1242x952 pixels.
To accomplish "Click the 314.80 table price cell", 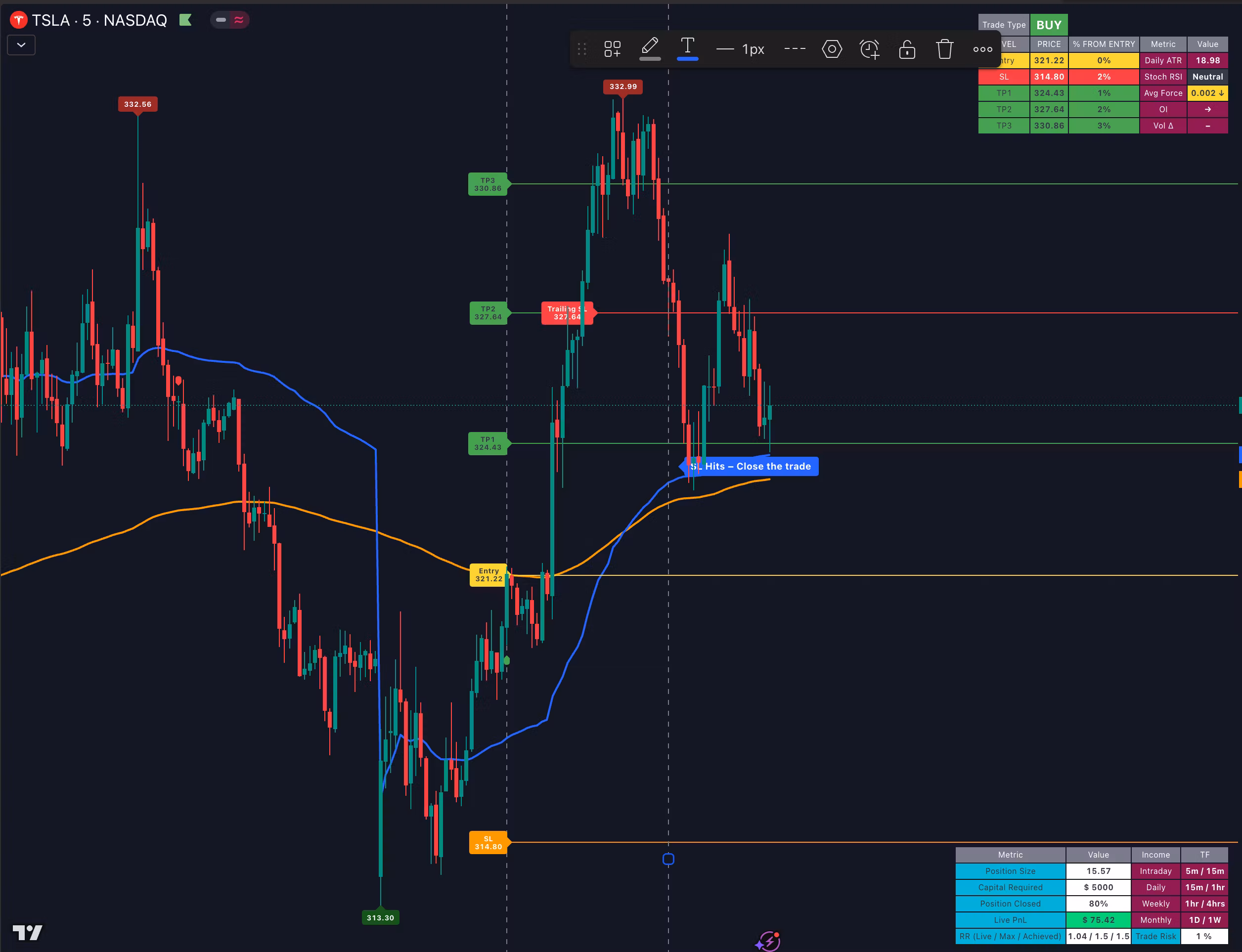I will tap(1049, 77).
